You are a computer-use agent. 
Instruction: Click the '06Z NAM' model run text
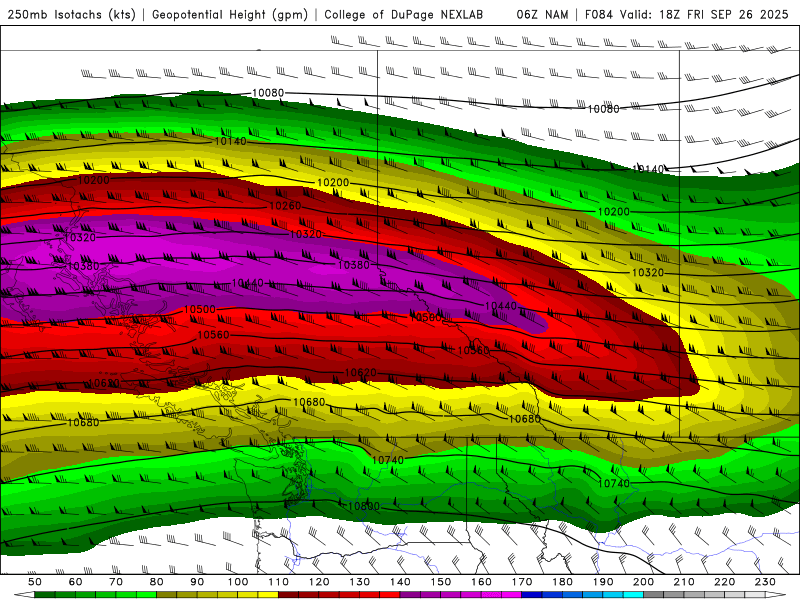coord(542,14)
